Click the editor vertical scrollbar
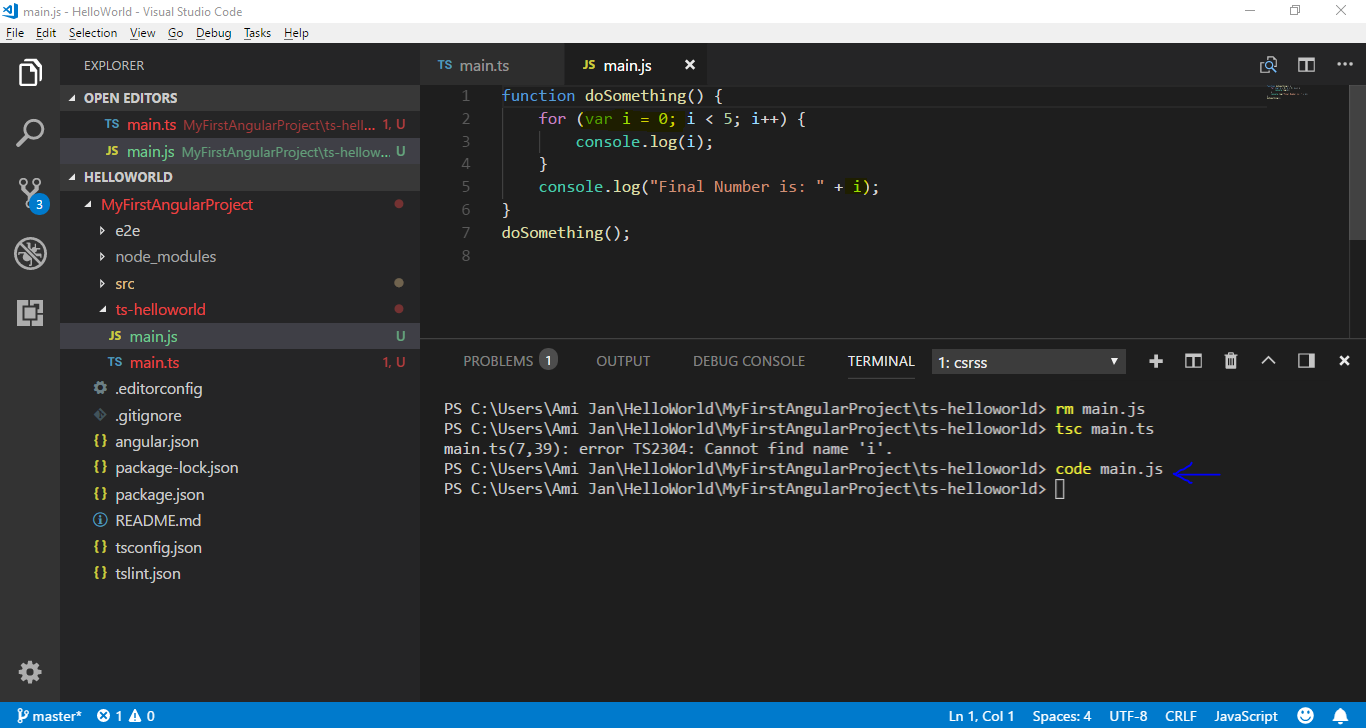The width and height of the screenshot is (1366, 728). tap(1357, 162)
